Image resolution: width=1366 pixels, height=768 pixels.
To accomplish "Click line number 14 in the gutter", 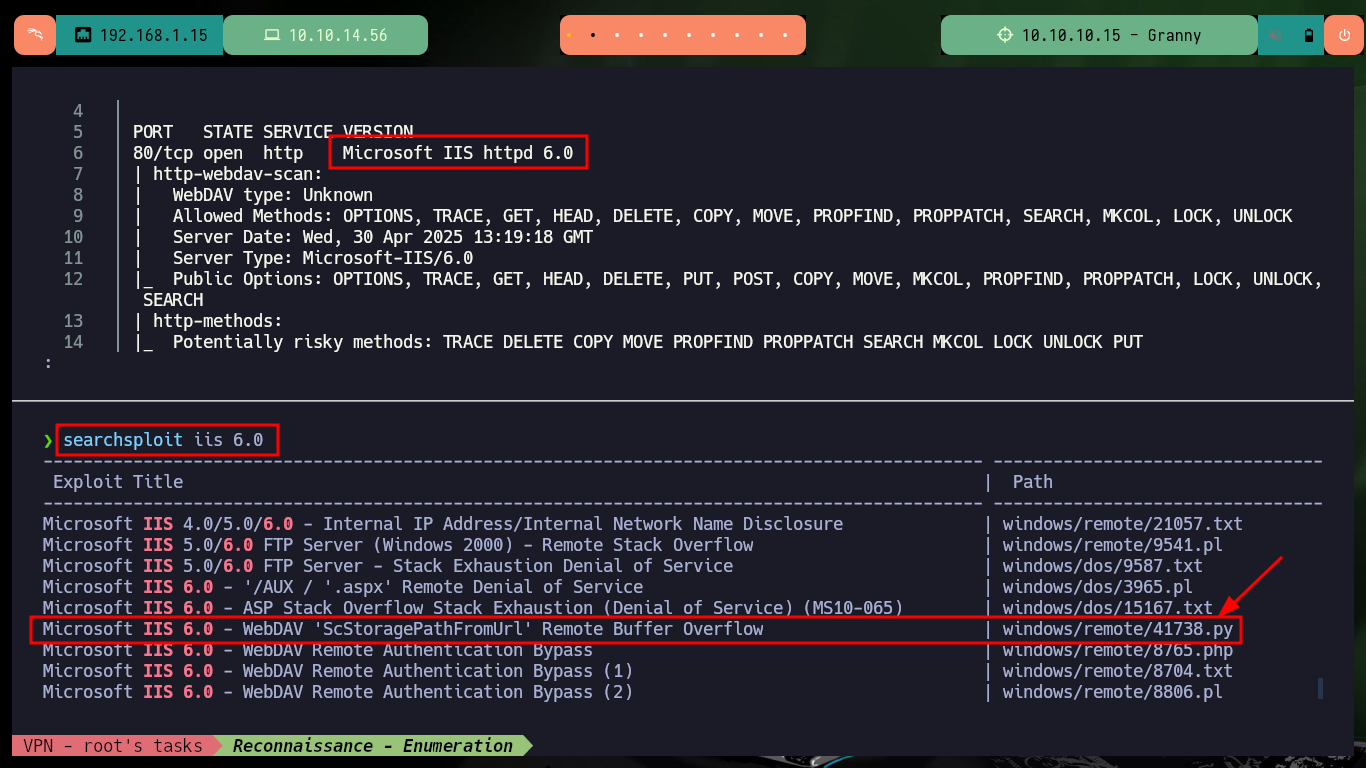I will 73,342.
